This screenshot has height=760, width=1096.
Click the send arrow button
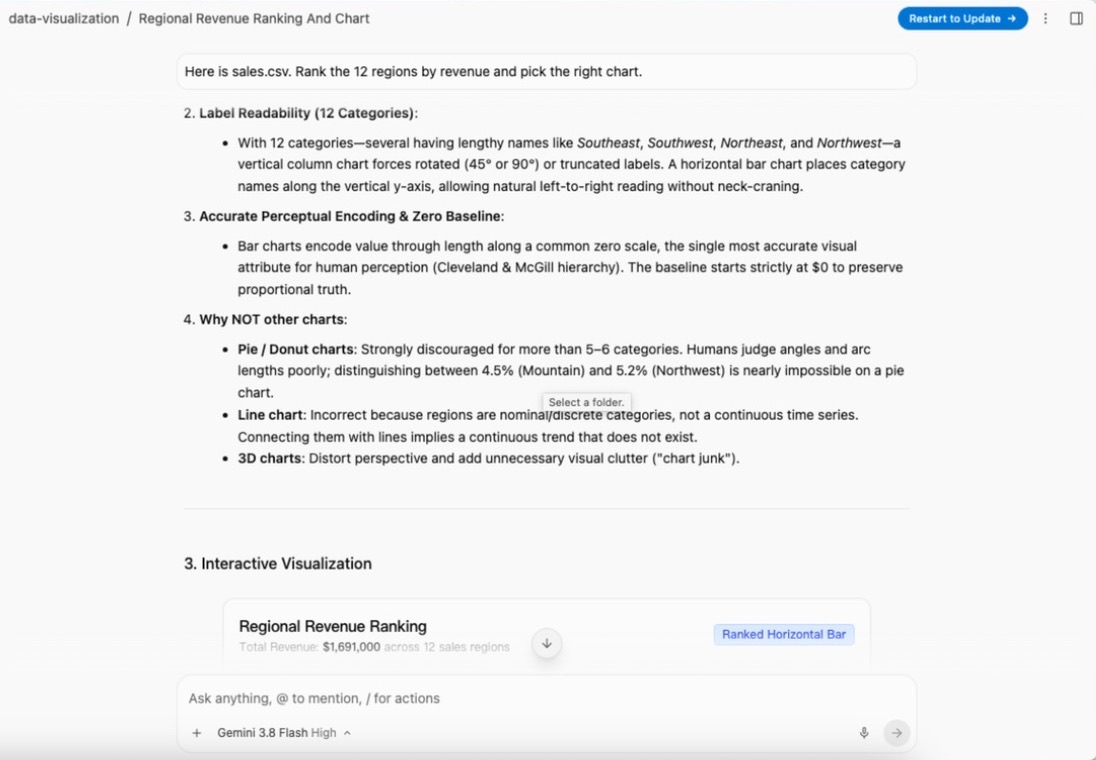896,733
